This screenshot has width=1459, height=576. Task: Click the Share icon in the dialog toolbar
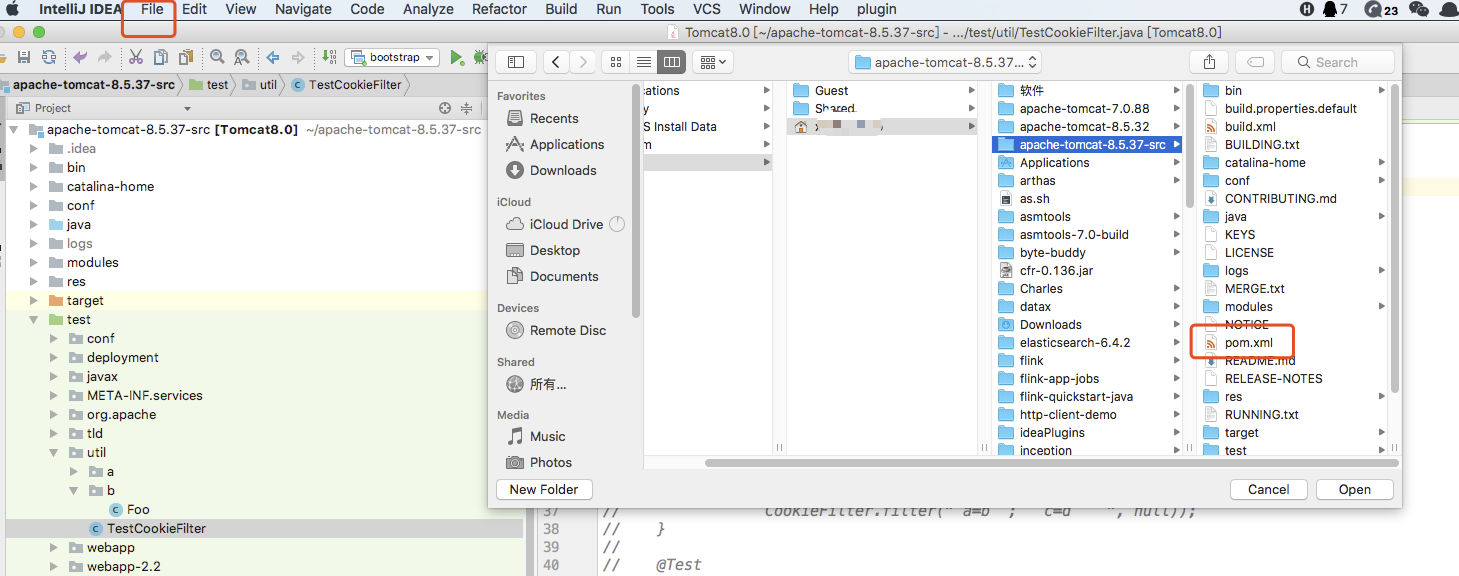point(1209,62)
